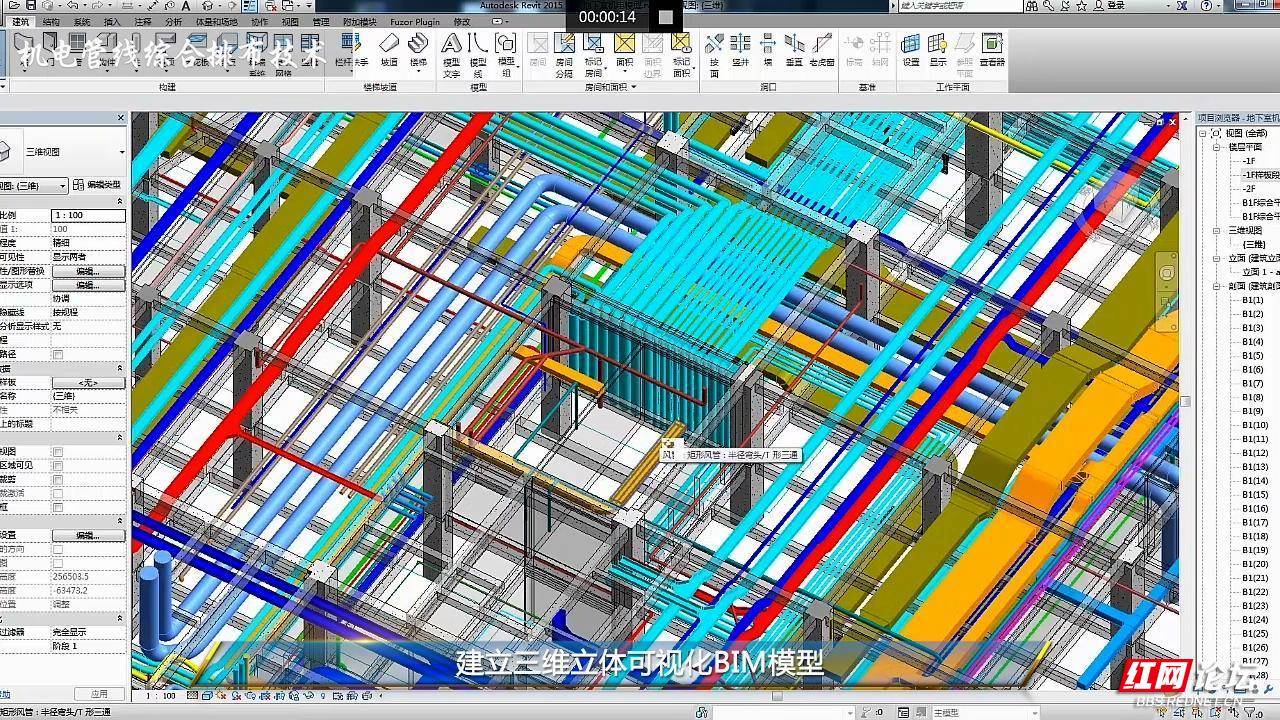Select the 楼梯 (stairs) tool icon
The width and height of the screenshot is (1280, 720).
click(x=418, y=44)
